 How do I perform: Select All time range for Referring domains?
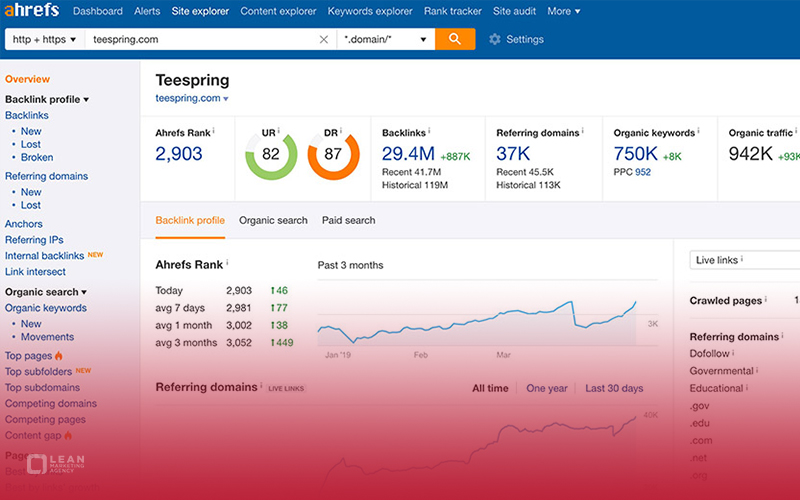click(490, 388)
